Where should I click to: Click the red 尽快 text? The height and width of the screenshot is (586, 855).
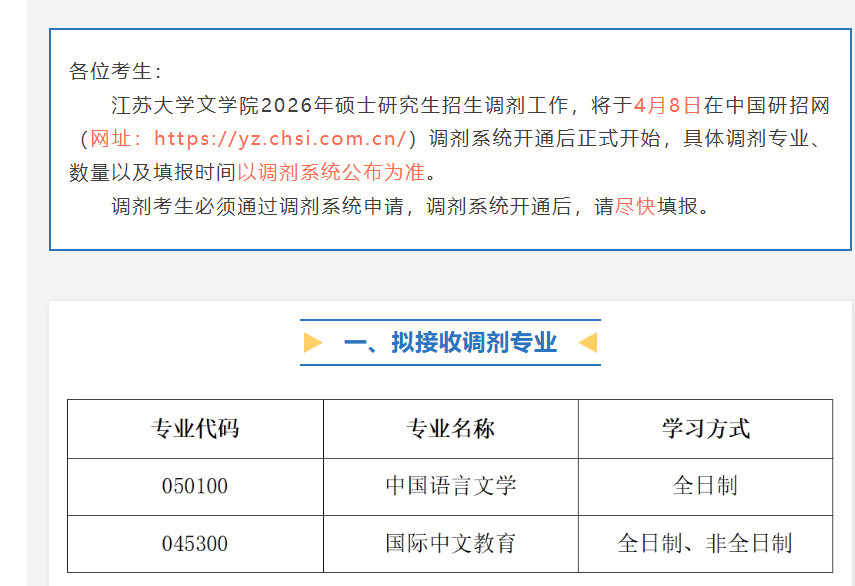tap(635, 207)
